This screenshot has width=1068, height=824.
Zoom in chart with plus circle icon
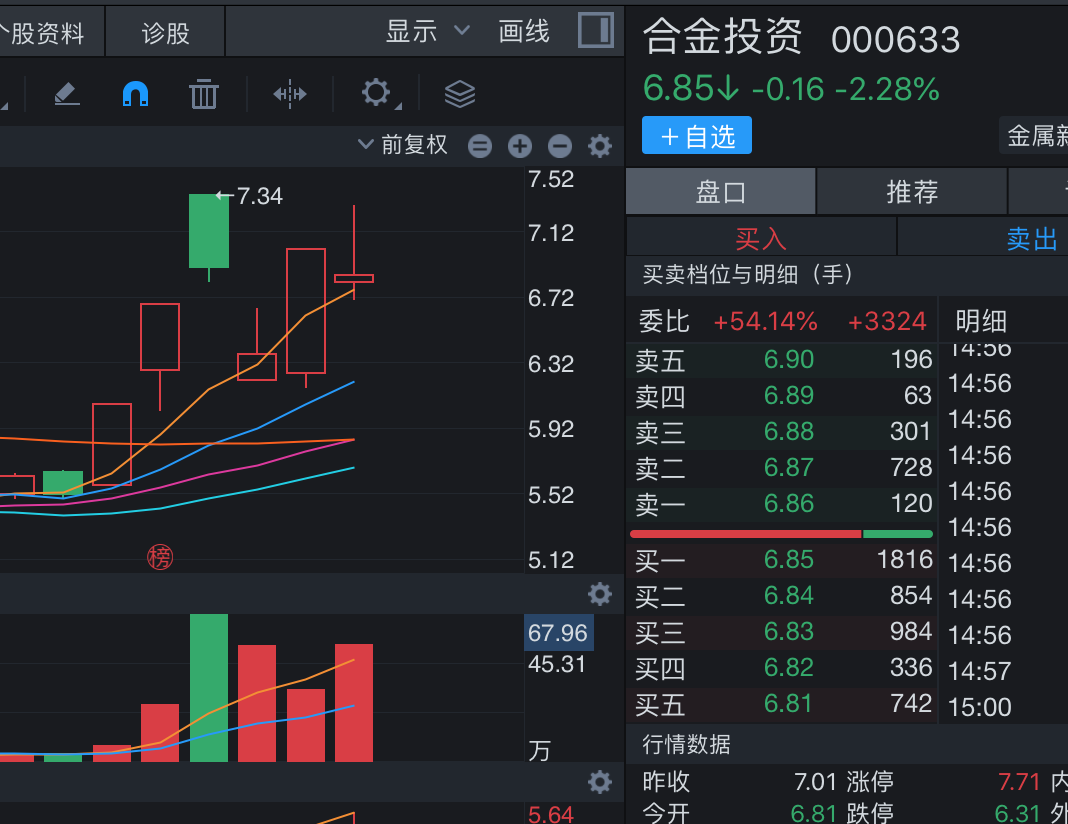tap(520, 146)
